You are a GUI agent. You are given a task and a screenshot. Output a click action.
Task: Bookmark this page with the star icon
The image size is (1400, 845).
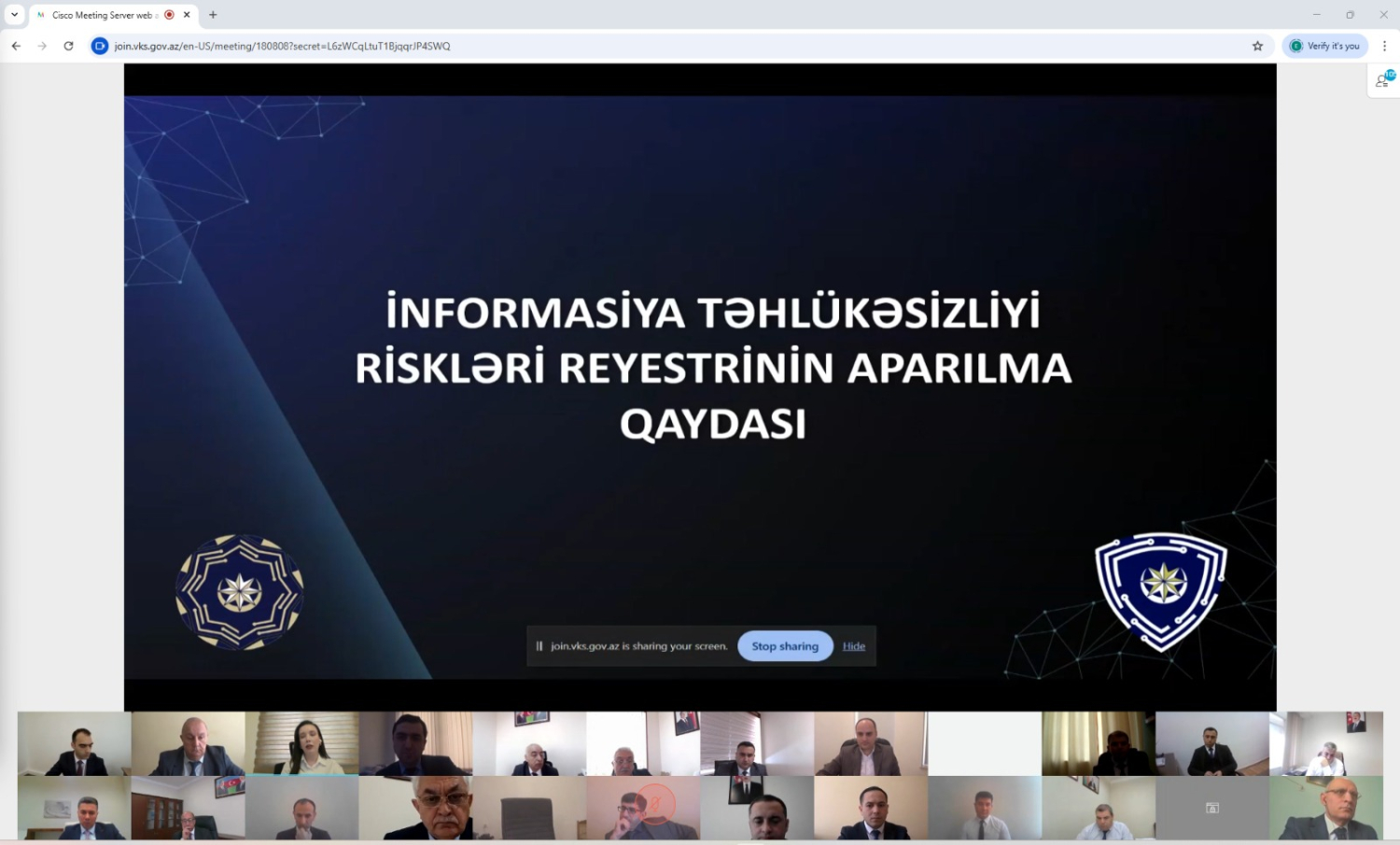tap(1257, 46)
